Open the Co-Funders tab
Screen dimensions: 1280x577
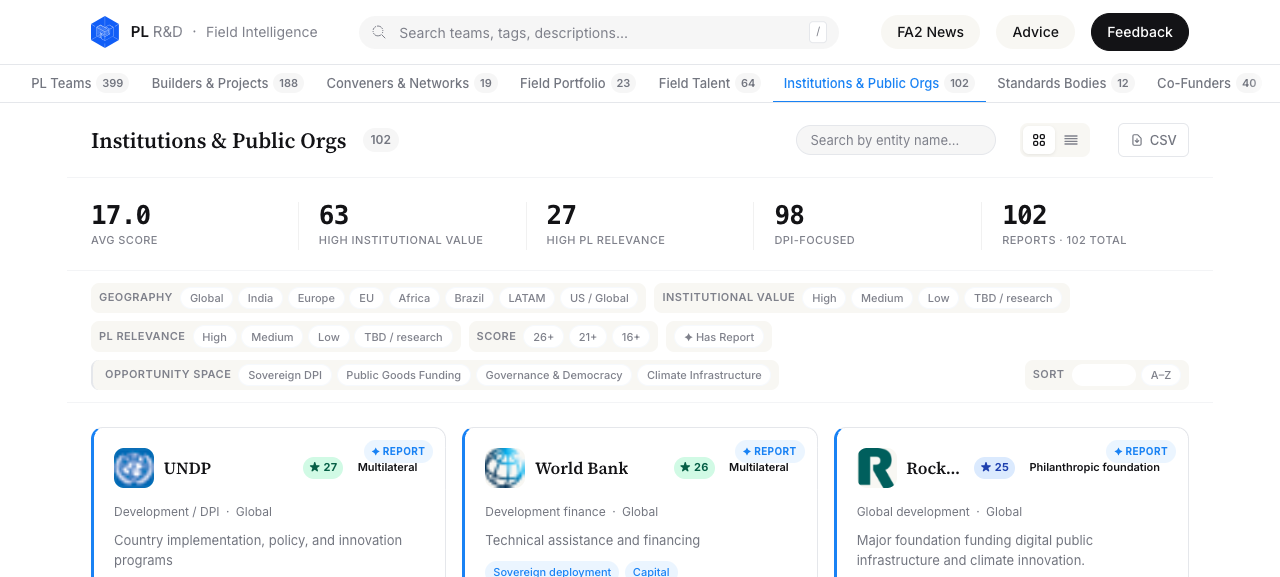[1208, 83]
